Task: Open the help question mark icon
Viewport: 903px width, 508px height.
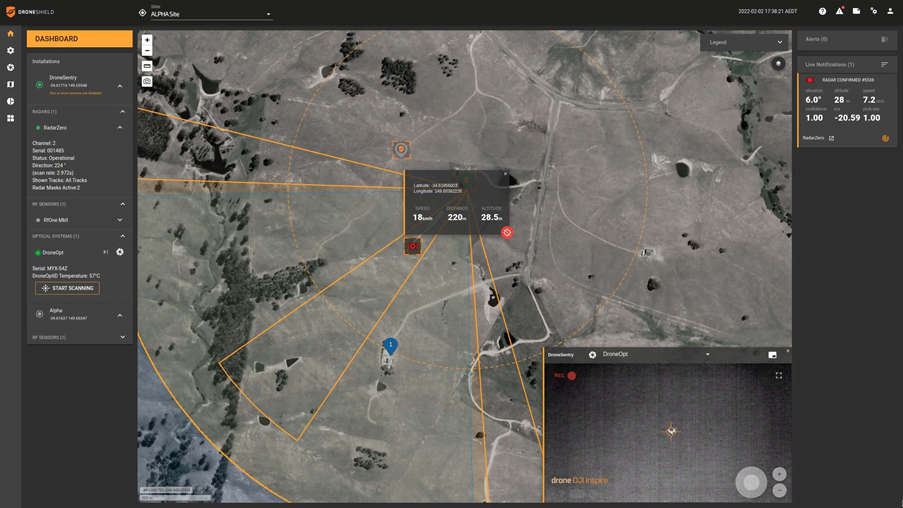Action: tap(822, 12)
